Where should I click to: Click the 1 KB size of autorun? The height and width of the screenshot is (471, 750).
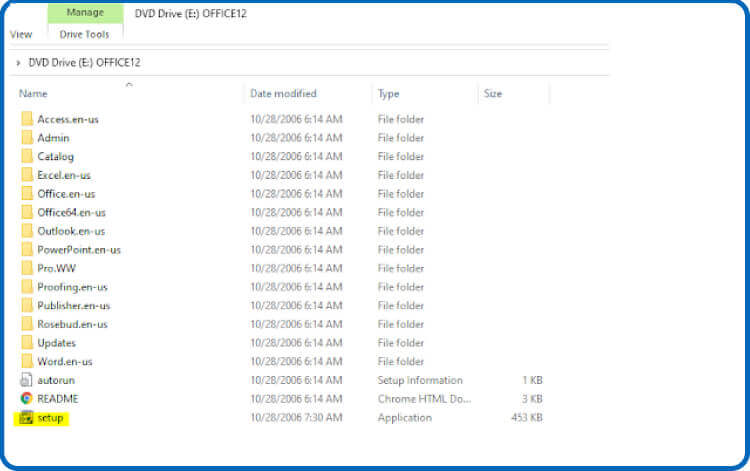[532, 380]
